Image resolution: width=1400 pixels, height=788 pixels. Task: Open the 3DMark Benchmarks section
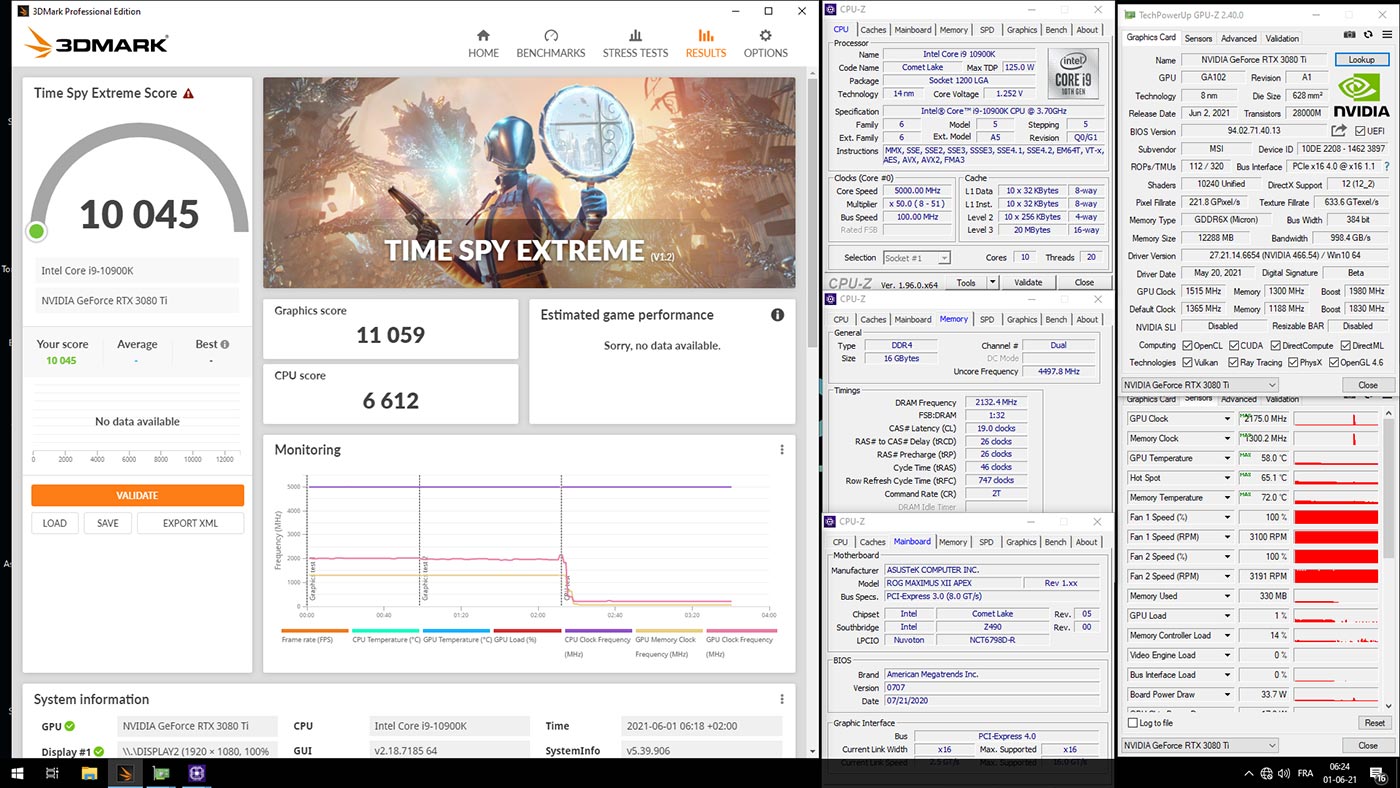(x=550, y=43)
